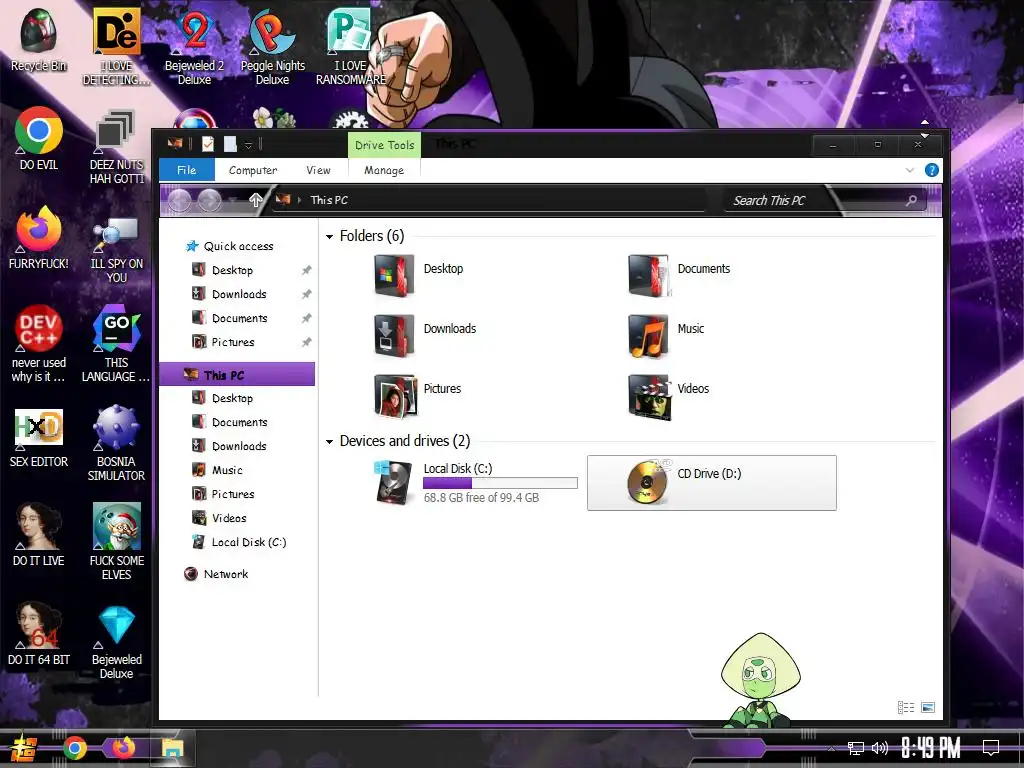The height and width of the screenshot is (768, 1024).
Task: Open the Pictures folder in Folders section
Action: (x=418, y=396)
